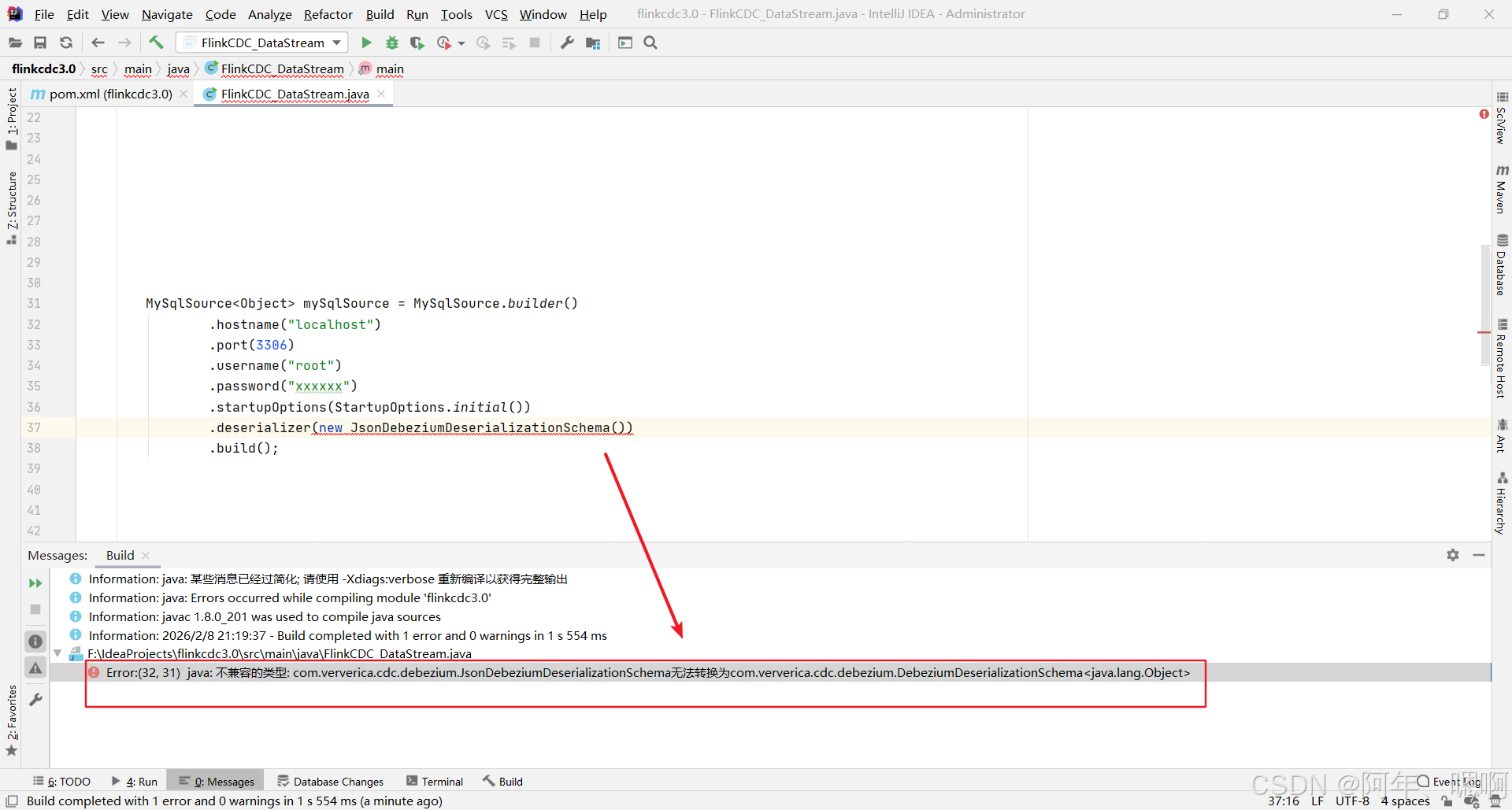
Task: Open the Build tool window button
Action: click(503, 781)
